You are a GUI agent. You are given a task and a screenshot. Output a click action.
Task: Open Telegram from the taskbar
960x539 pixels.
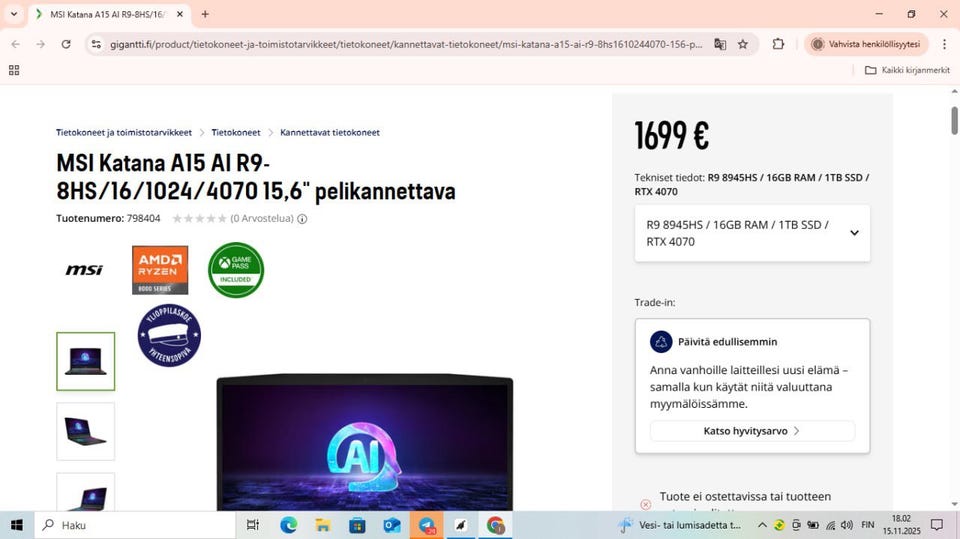click(x=426, y=525)
